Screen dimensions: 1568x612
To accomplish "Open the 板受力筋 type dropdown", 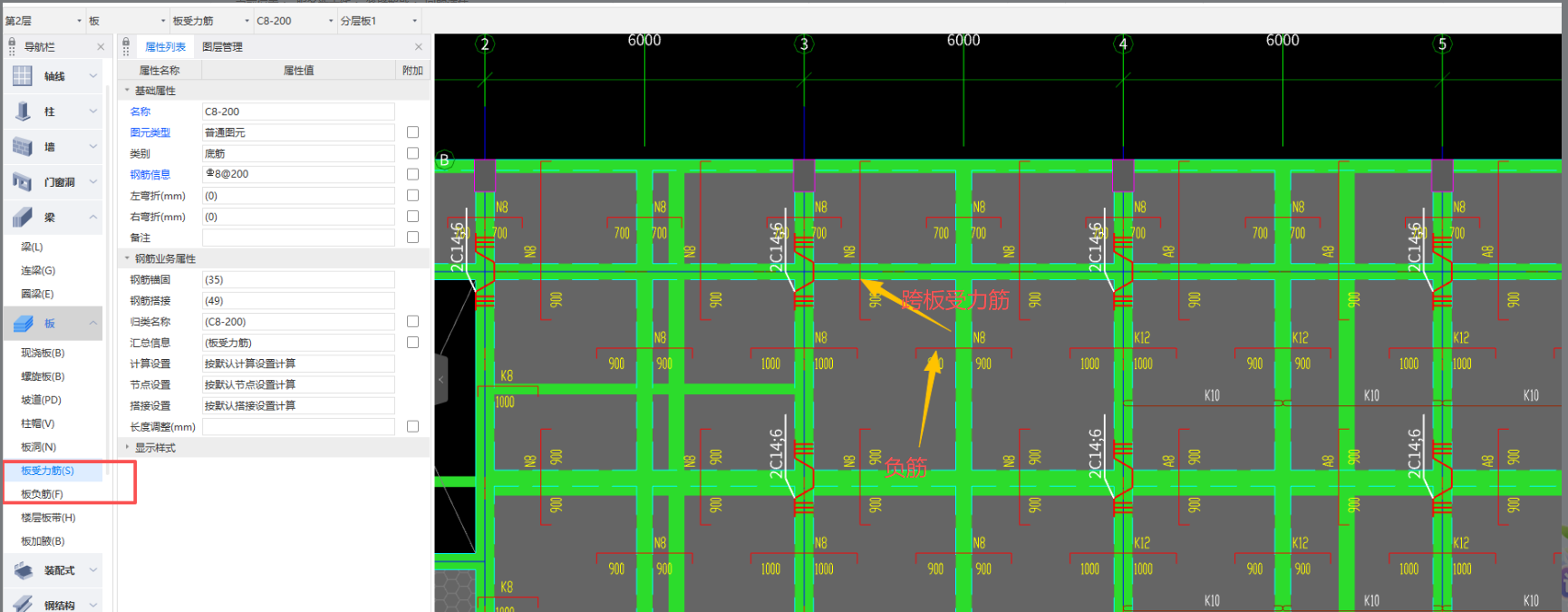I will (247, 21).
